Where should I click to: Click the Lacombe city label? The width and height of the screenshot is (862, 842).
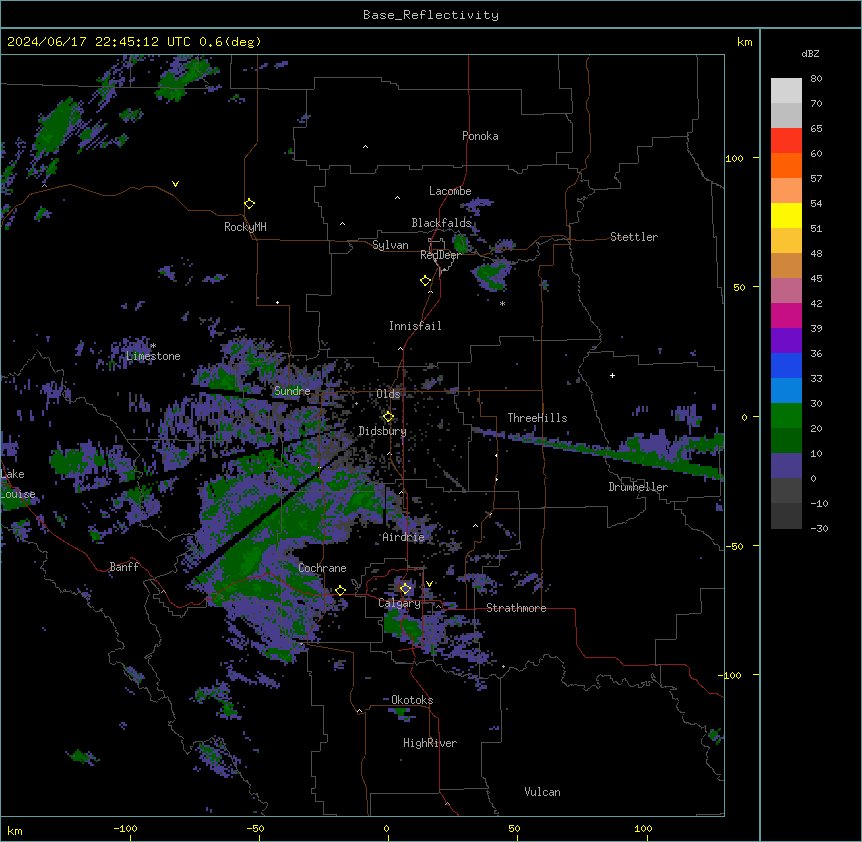(450, 191)
